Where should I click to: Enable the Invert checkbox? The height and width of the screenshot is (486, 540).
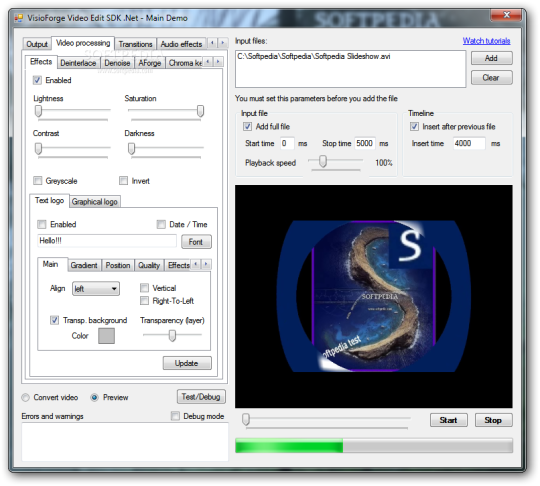(x=123, y=181)
